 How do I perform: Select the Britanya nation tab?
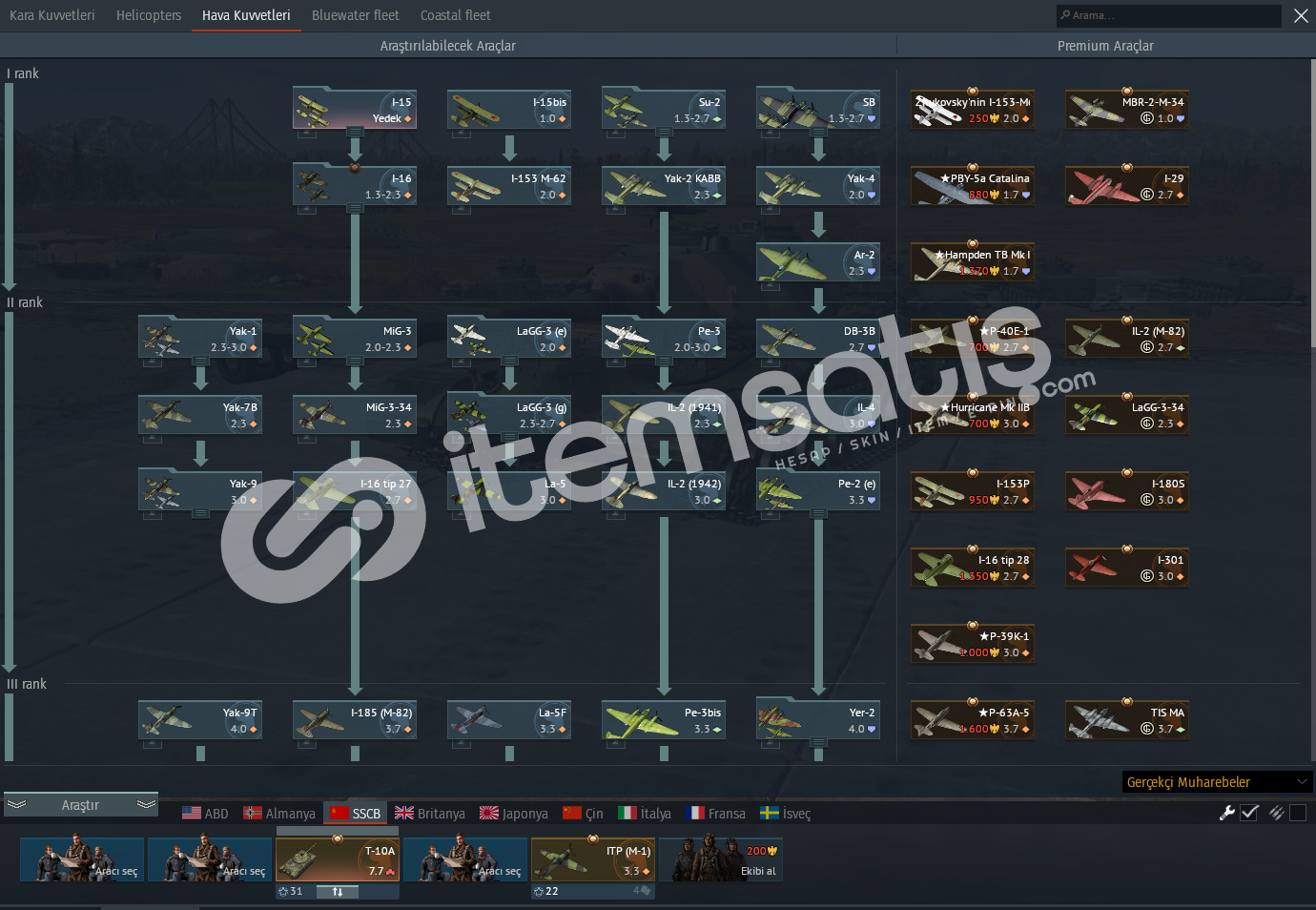coord(430,814)
